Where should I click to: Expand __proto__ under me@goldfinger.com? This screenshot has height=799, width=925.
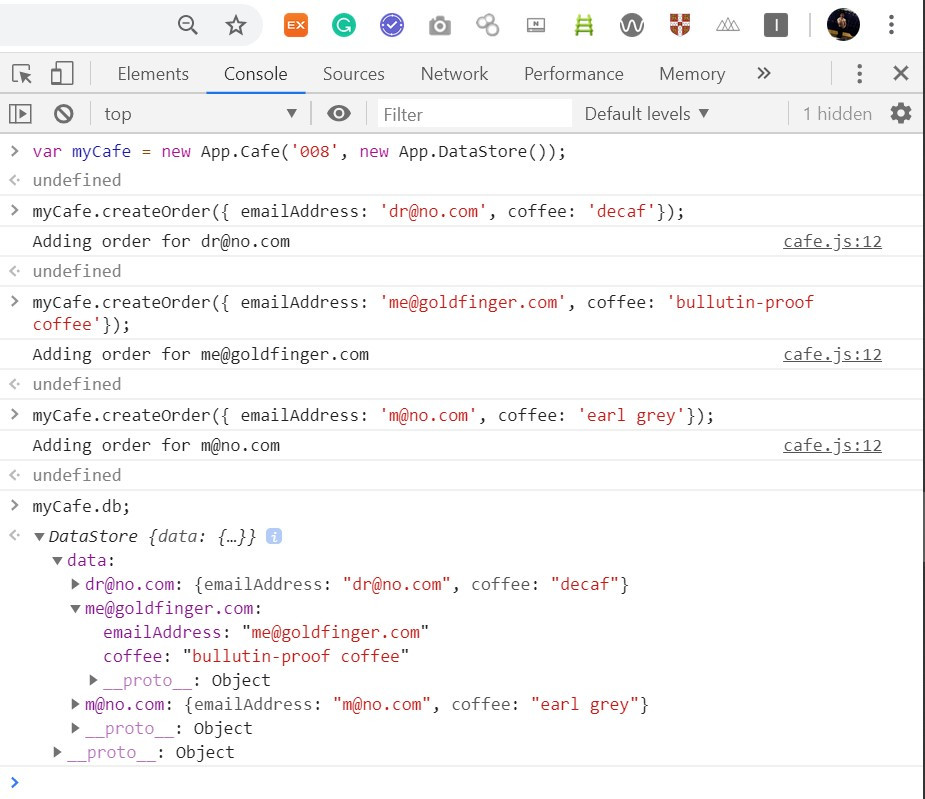tap(93, 680)
